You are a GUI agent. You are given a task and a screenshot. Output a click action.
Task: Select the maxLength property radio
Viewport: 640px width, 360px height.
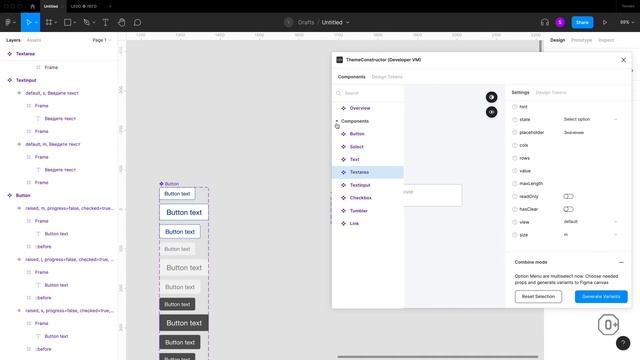(515, 184)
